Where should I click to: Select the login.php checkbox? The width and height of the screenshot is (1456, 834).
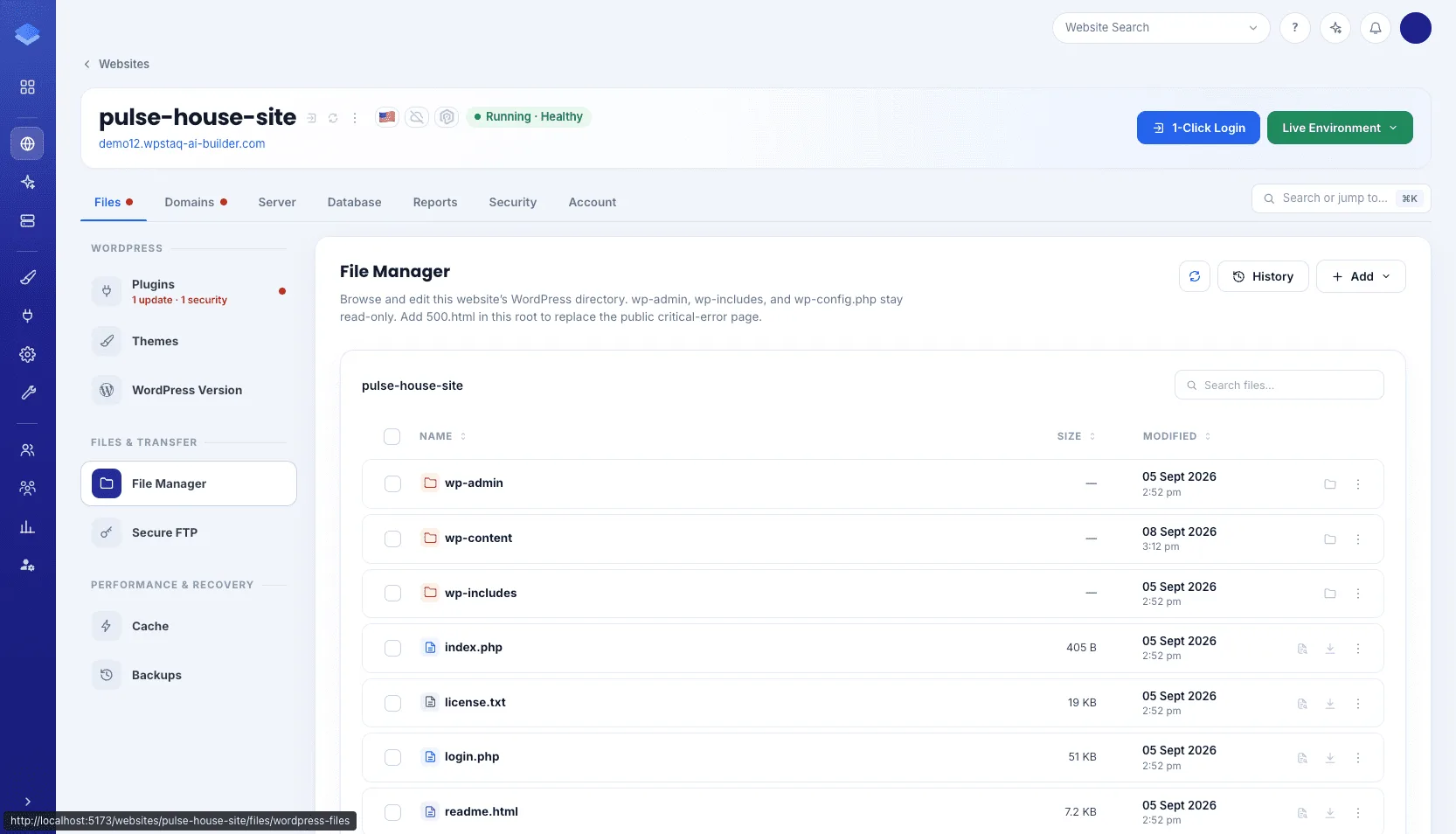(x=393, y=757)
